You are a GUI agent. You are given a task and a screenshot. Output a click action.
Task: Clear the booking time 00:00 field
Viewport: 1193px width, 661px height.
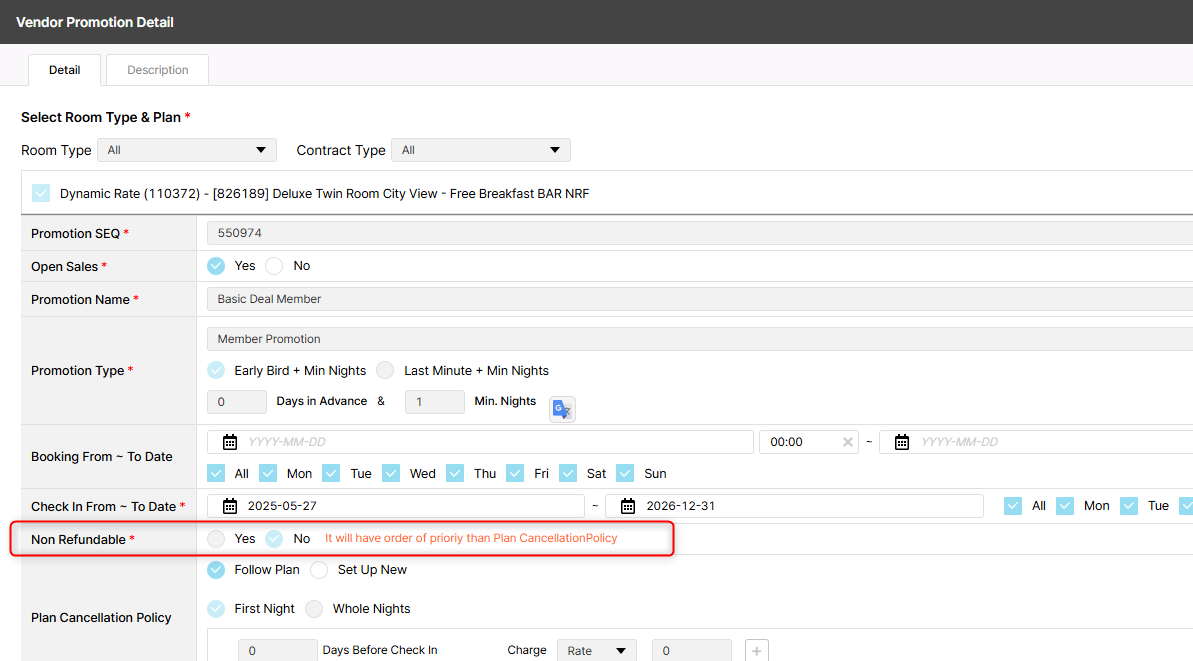[x=848, y=442]
